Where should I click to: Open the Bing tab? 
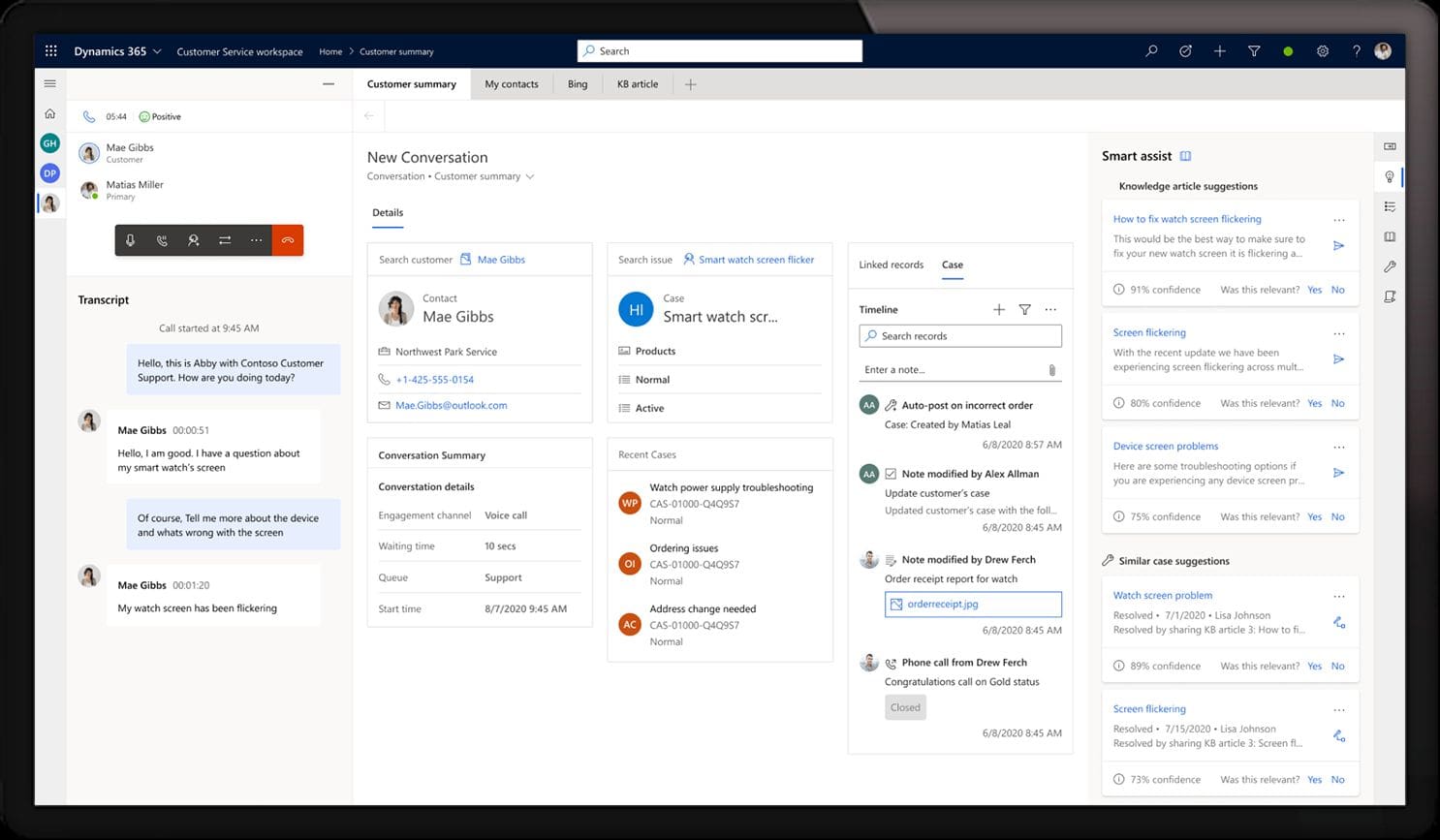[578, 84]
